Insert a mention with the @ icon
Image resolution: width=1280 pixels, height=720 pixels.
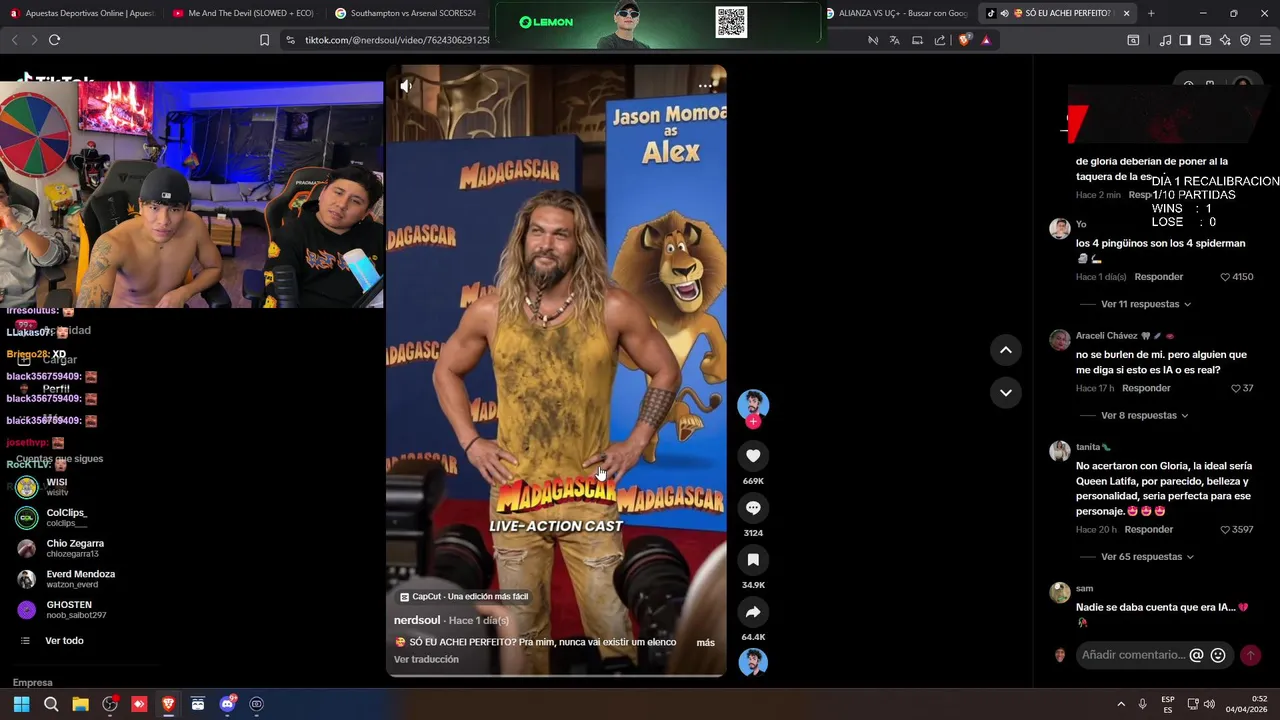pos(1196,655)
